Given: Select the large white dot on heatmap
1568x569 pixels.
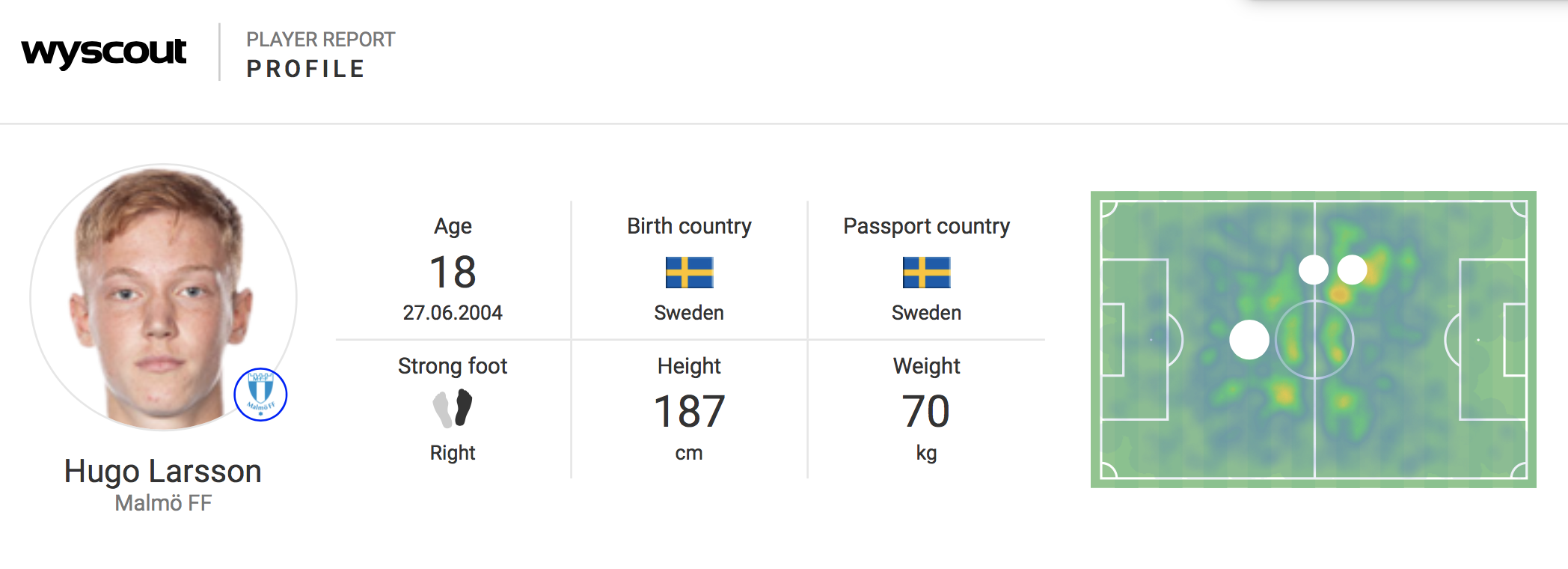Looking at the screenshot, I should (x=1249, y=340).
